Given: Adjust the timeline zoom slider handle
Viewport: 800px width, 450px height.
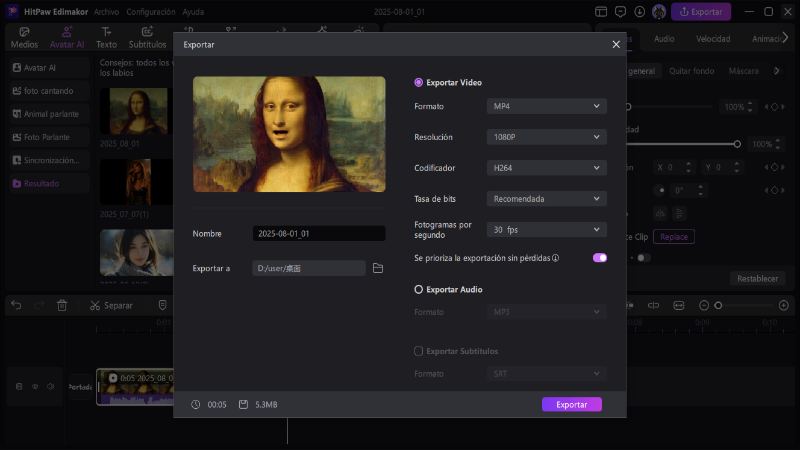Looking at the screenshot, I should [x=718, y=306].
